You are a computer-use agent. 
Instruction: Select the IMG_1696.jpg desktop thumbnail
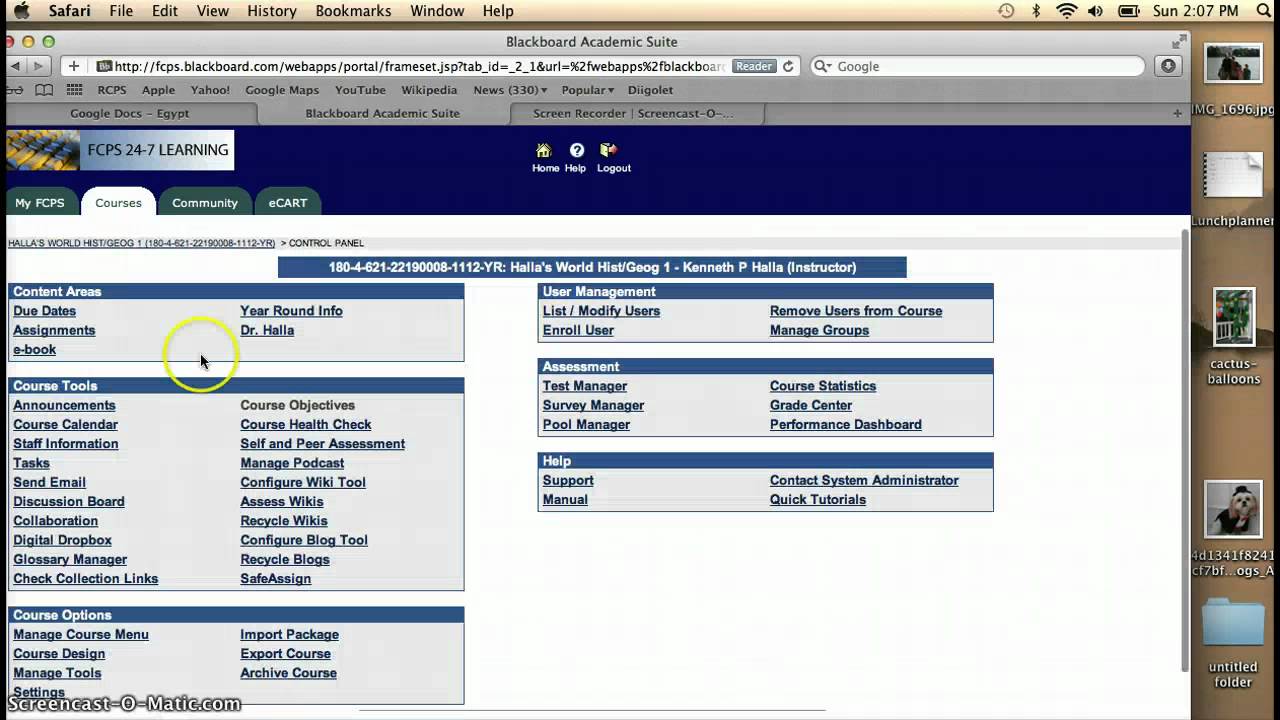pyautogui.click(x=1233, y=64)
